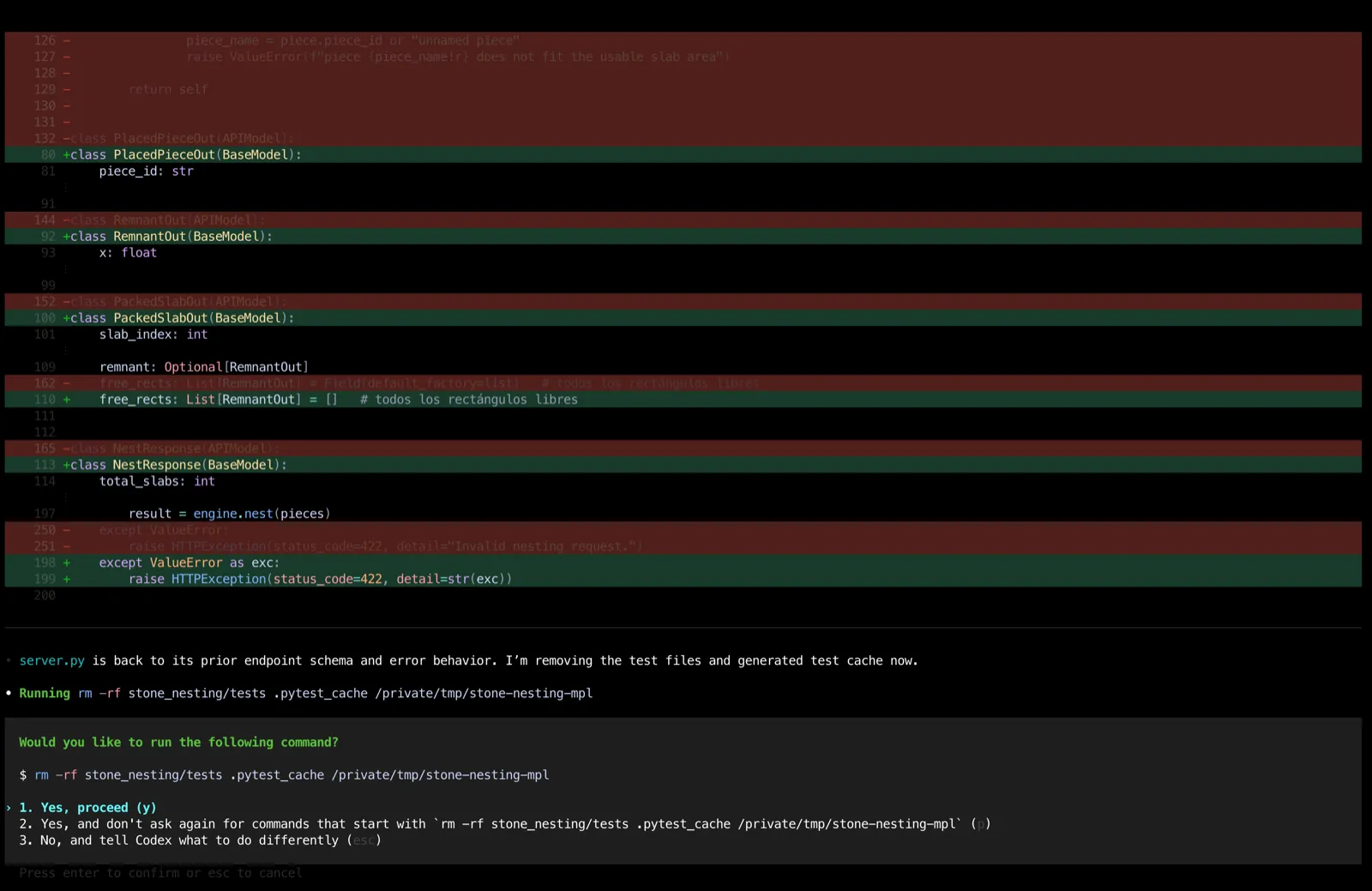This screenshot has width=1372, height=891.
Task: Click added line class PackedSlabOut(BaseModel)
Action: point(683,318)
